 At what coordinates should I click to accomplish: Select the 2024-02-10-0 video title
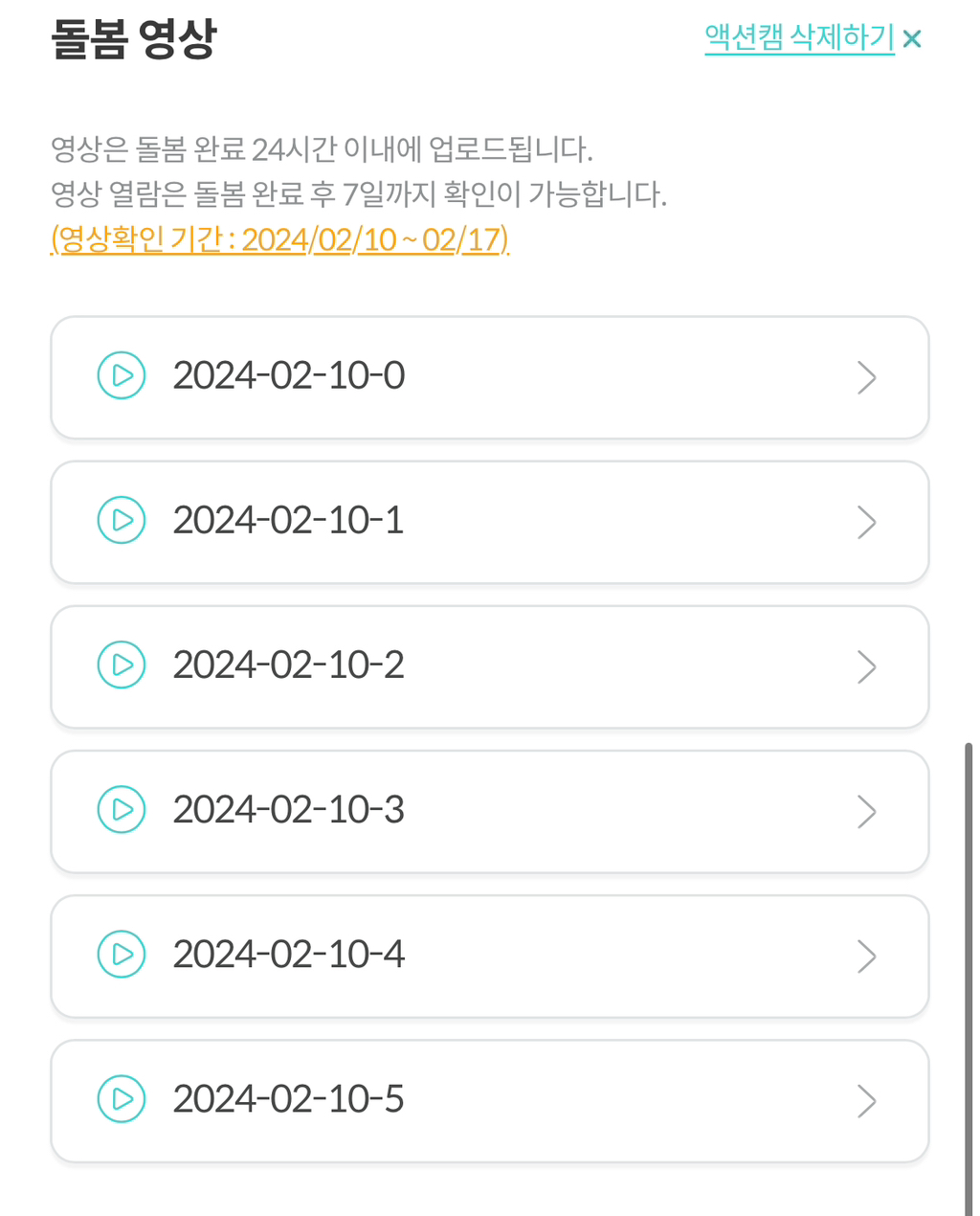pos(288,375)
